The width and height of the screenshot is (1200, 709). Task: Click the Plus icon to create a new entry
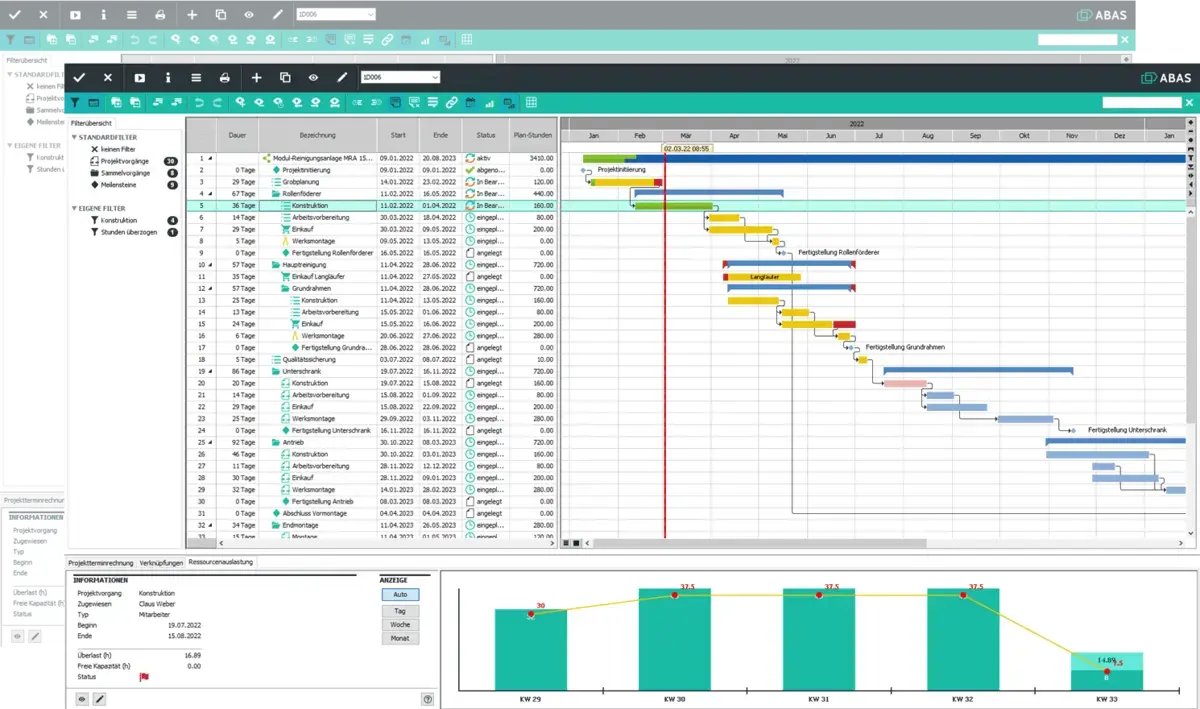[x=256, y=77]
